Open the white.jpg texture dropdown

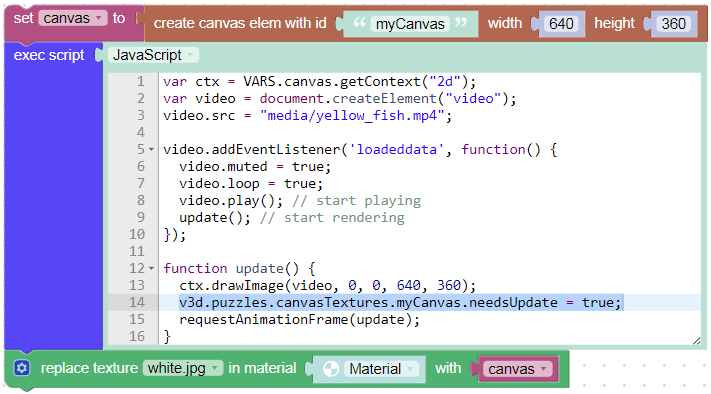[183, 368]
